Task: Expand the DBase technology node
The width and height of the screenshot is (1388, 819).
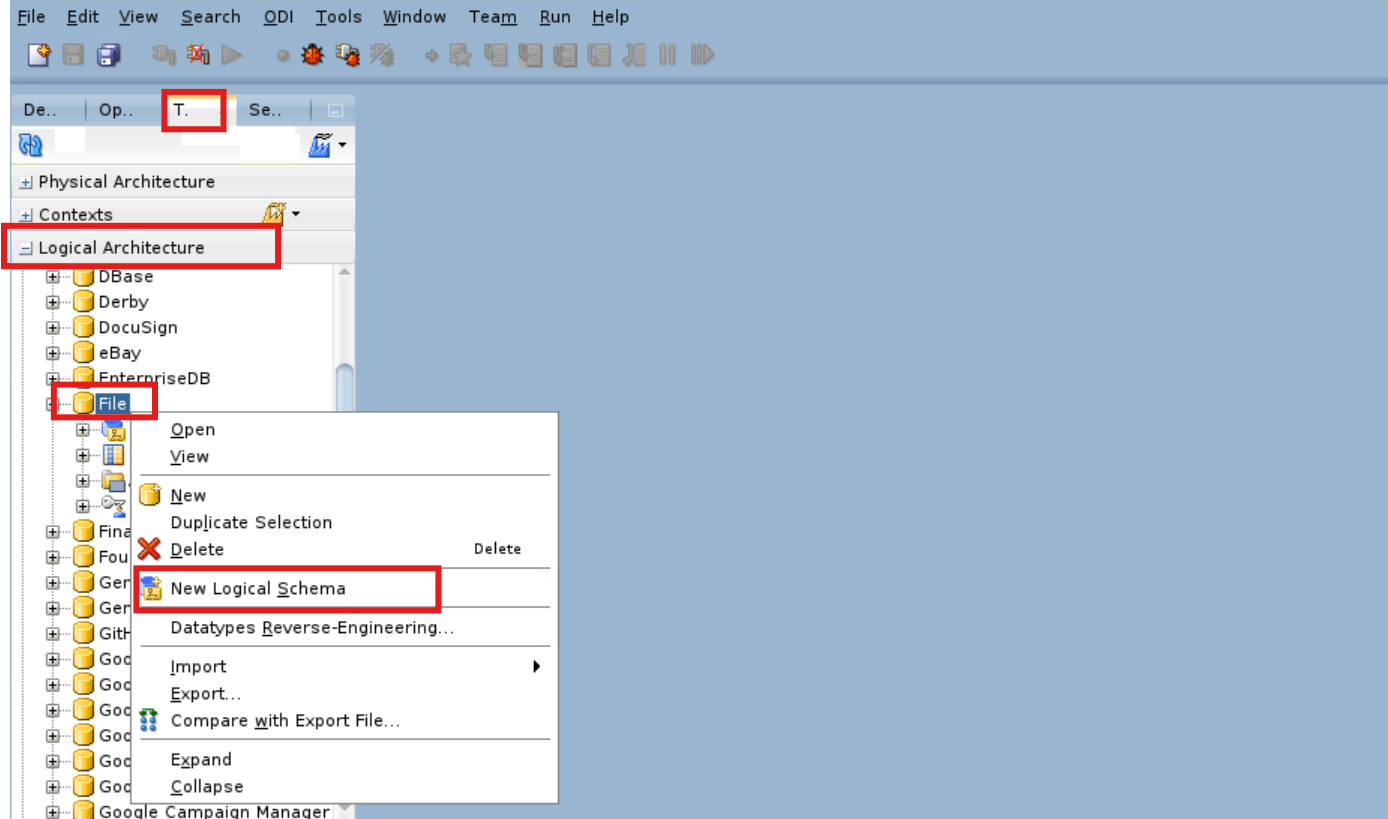Action: pos(54,276)
